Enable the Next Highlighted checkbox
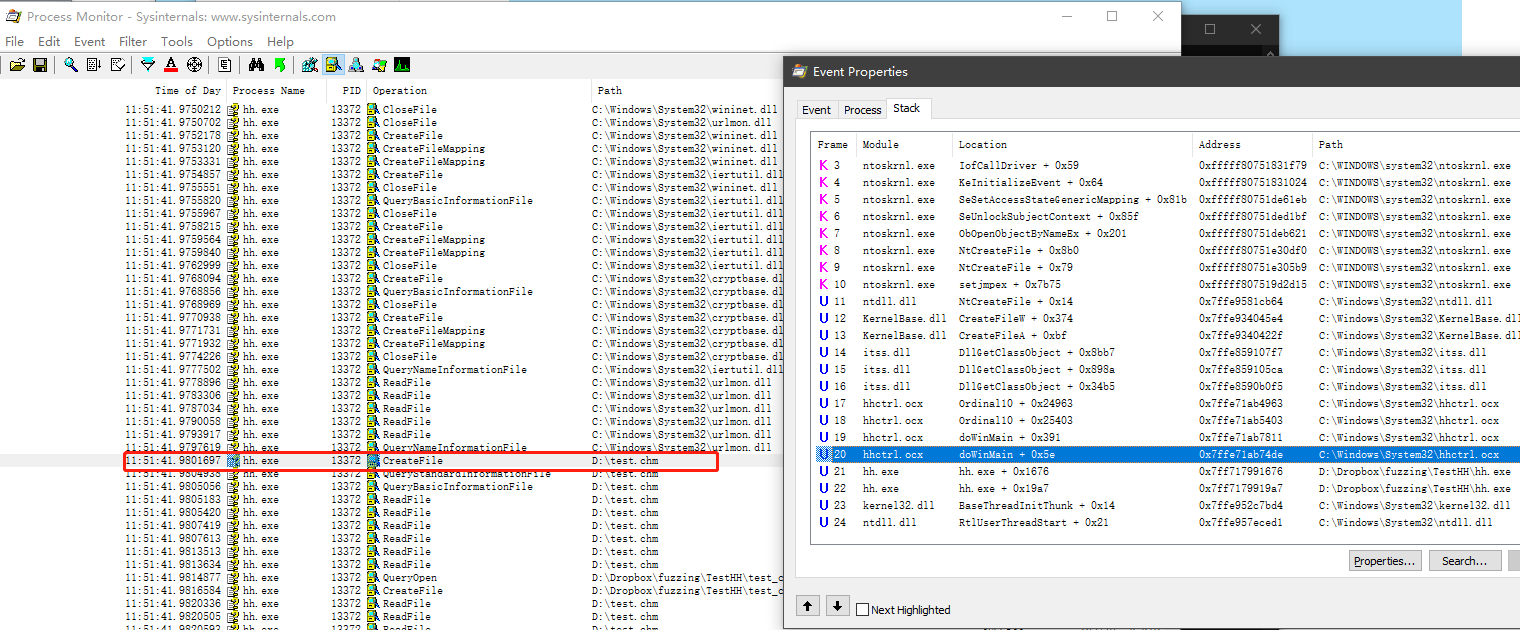The height and width of the screenshot is (630, 1520). (x=862, y=610)
